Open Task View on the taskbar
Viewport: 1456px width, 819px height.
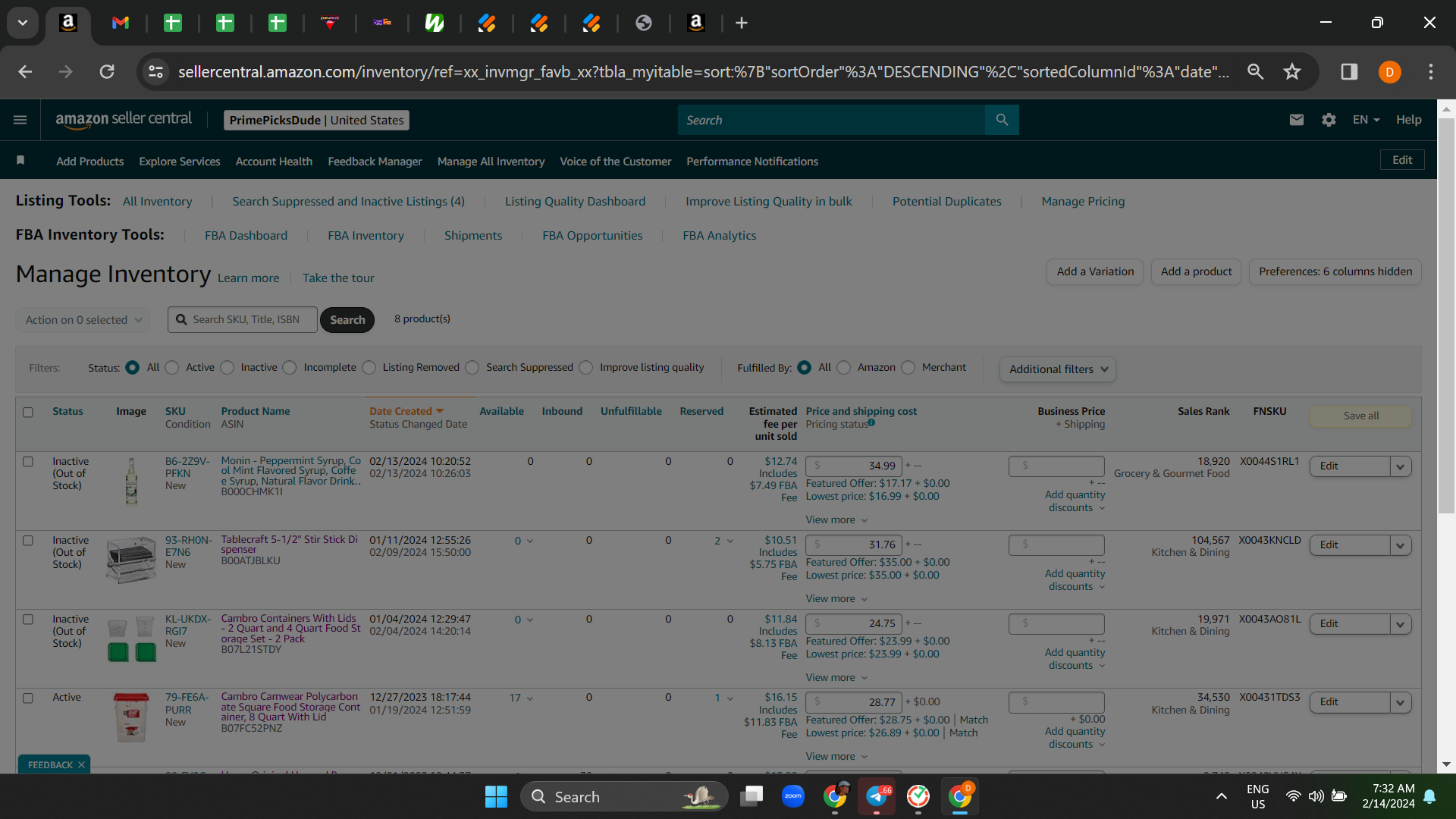tap(752, 796)
